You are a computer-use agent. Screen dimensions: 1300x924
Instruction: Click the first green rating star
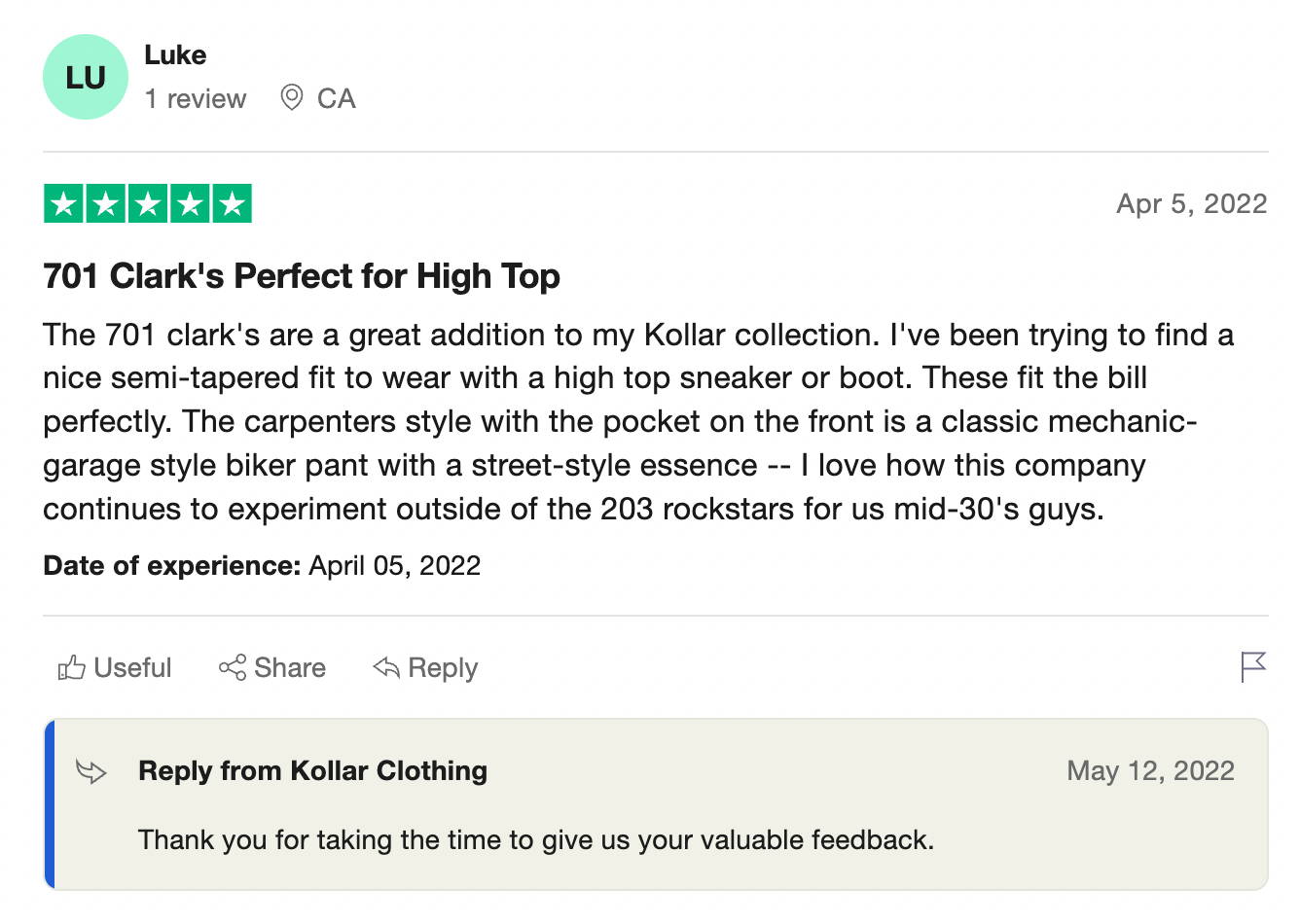click(x=63, y=203)
